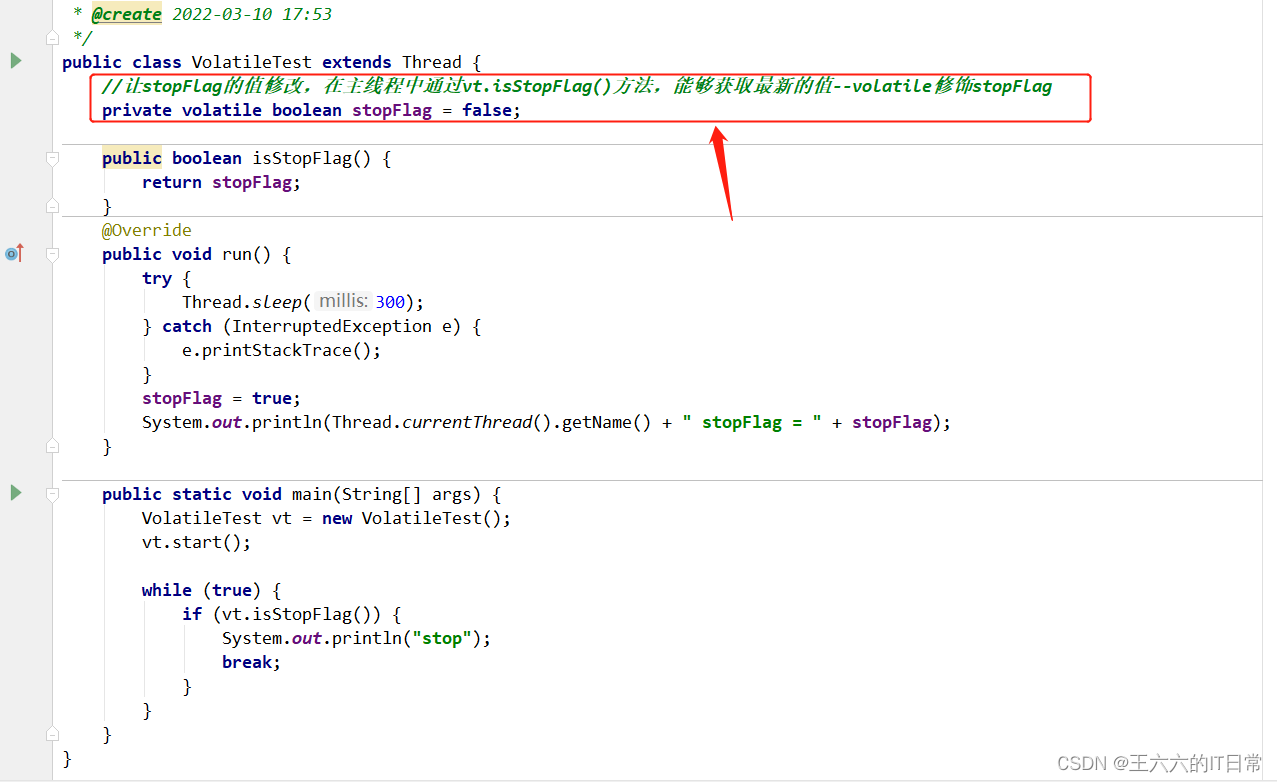Click the if keyword
This screenshot has width=1277, height=782.
[192, 614]
